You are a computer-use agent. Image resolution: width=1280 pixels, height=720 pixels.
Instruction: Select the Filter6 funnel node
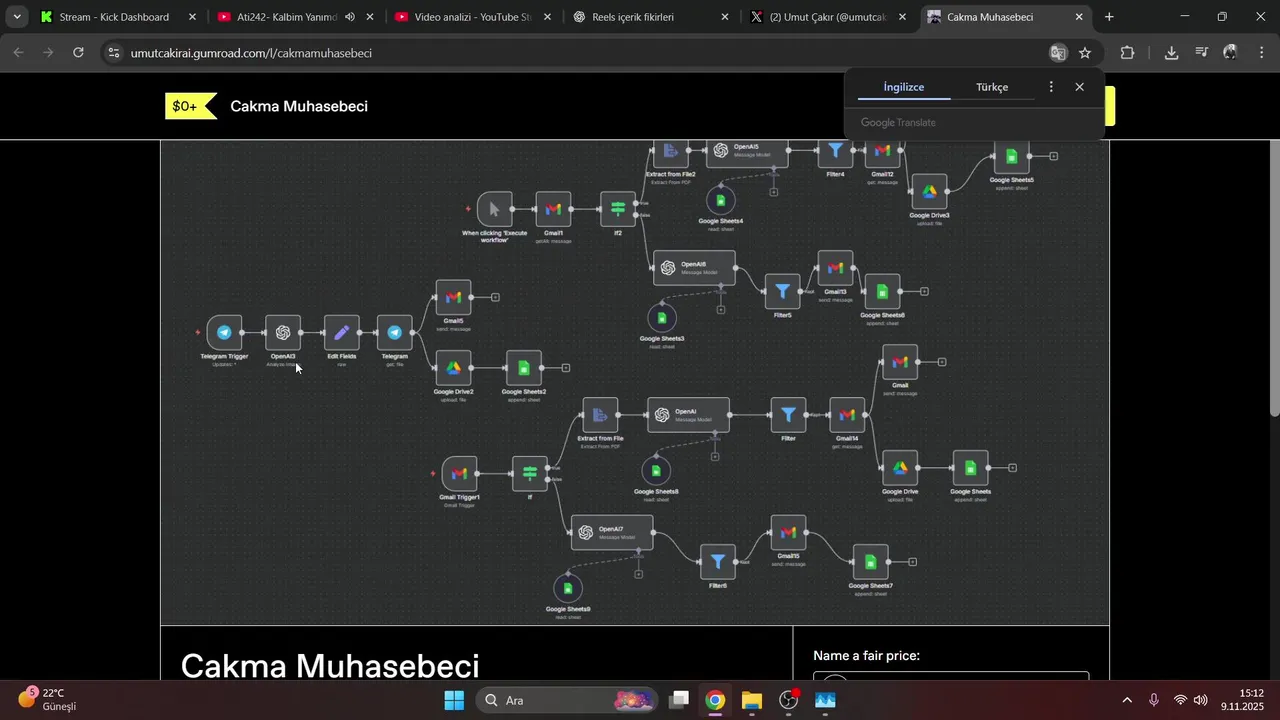click(717, 562)
